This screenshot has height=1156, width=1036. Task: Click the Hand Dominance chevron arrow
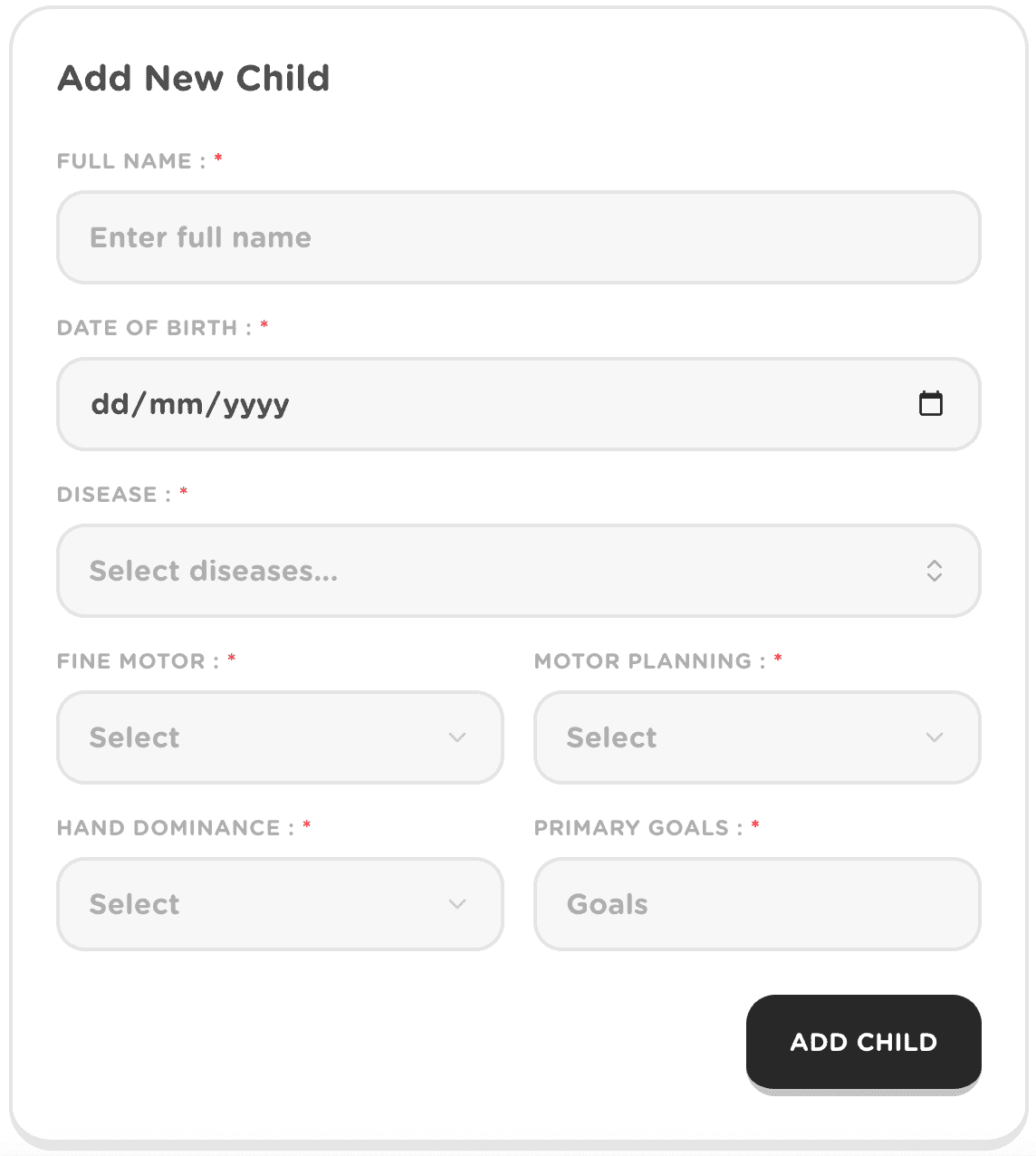457,904
